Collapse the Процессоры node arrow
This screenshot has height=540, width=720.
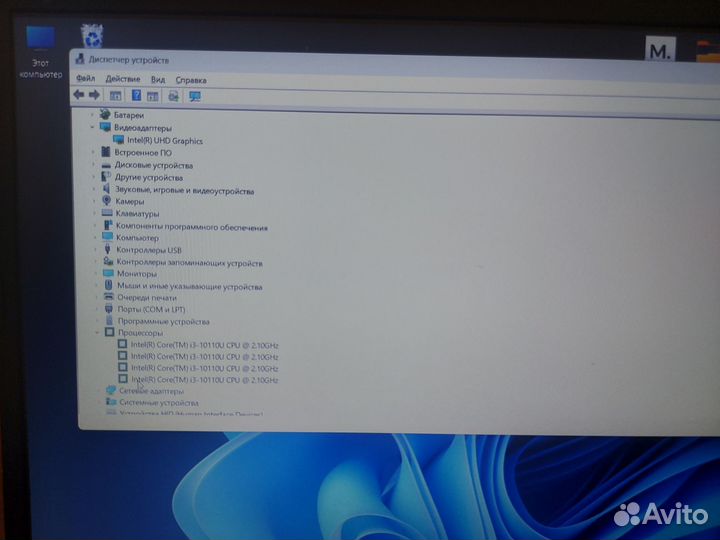(x=97, y=332)
